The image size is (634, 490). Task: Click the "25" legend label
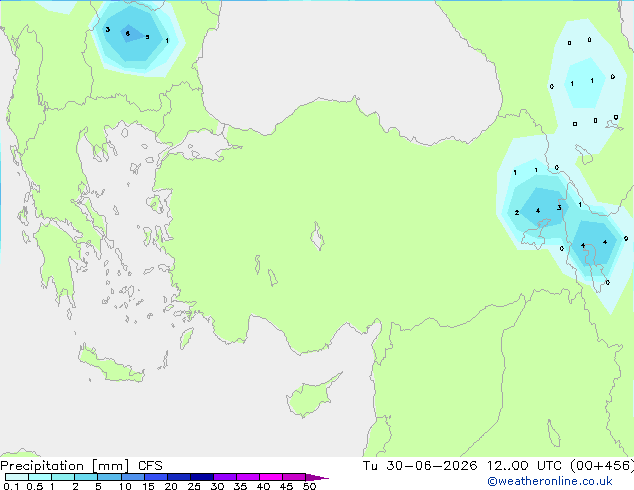click(x=194, y=486)
